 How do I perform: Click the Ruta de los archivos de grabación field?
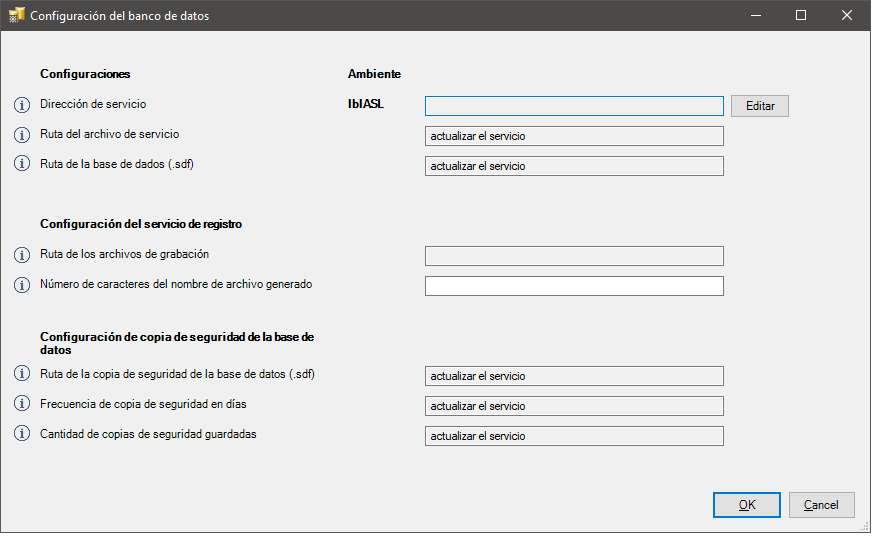pyautogui.click(x=574, y=256)
